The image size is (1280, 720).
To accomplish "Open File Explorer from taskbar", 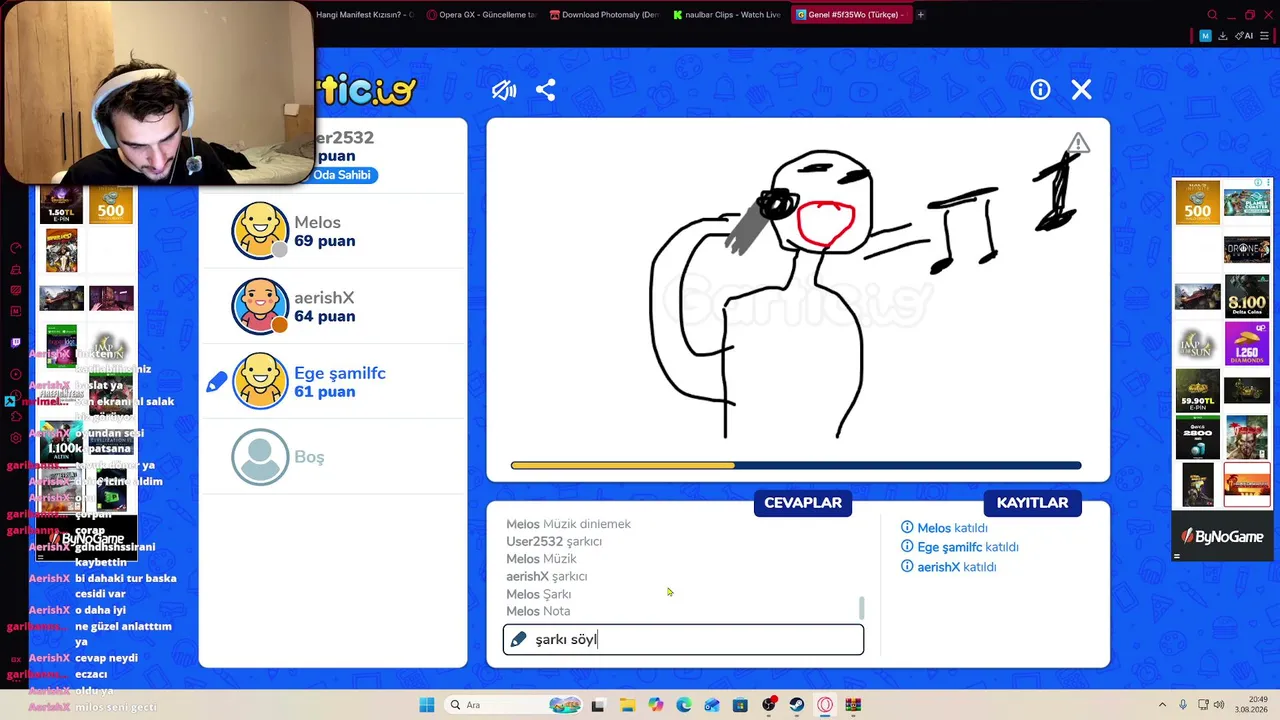I will point(627,705).
